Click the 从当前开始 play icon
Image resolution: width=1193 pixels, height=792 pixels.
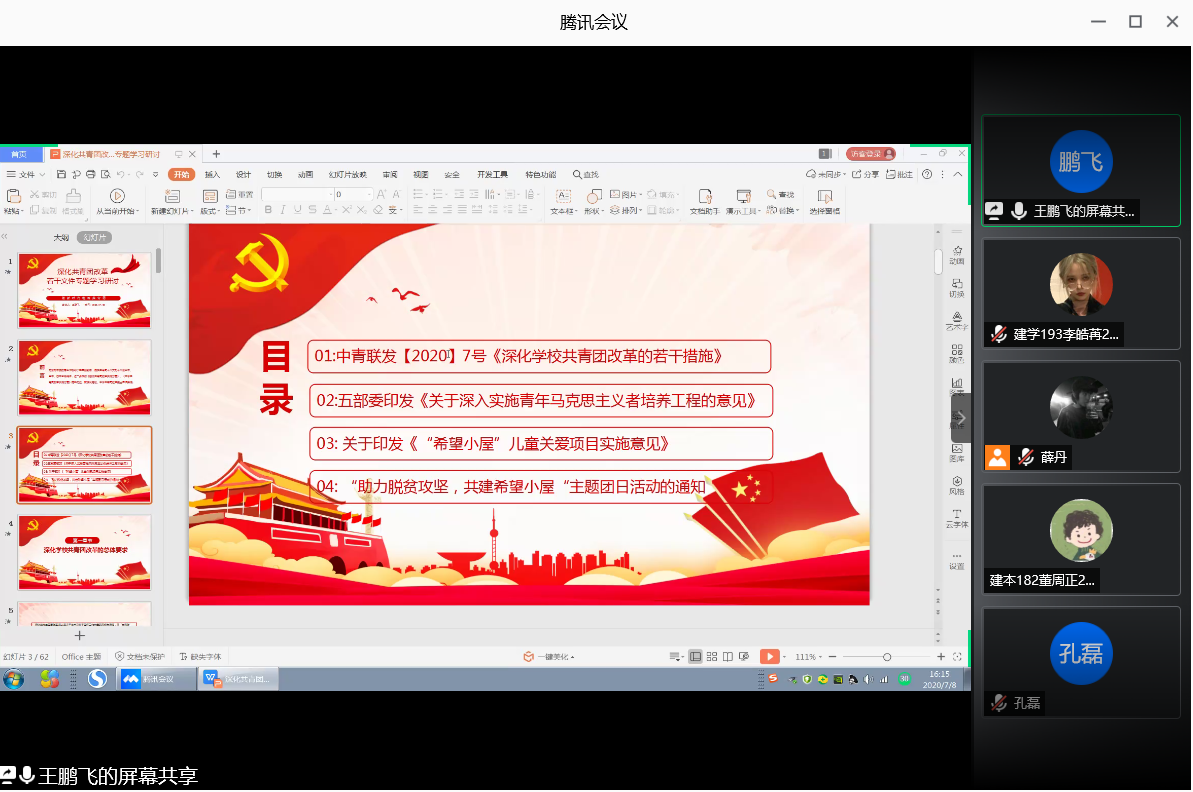tap(117, 196)
